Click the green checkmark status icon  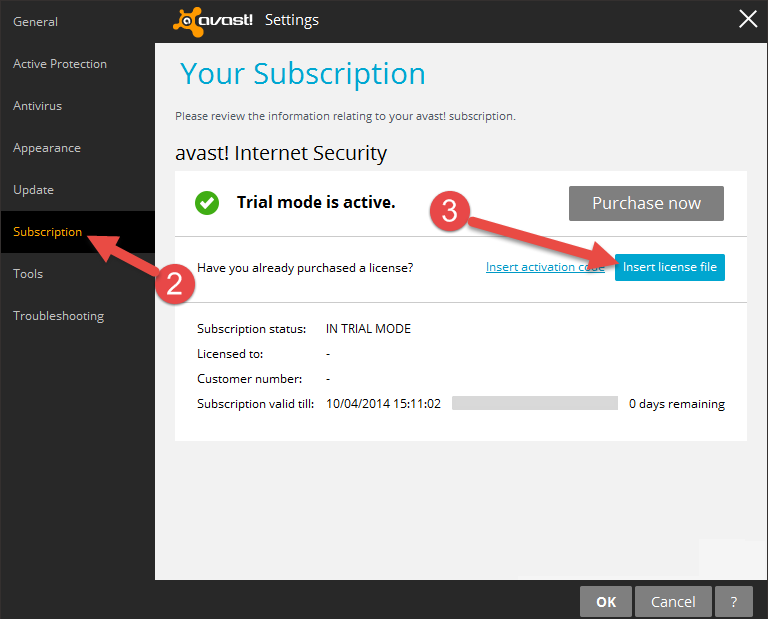tap(207, 203)
